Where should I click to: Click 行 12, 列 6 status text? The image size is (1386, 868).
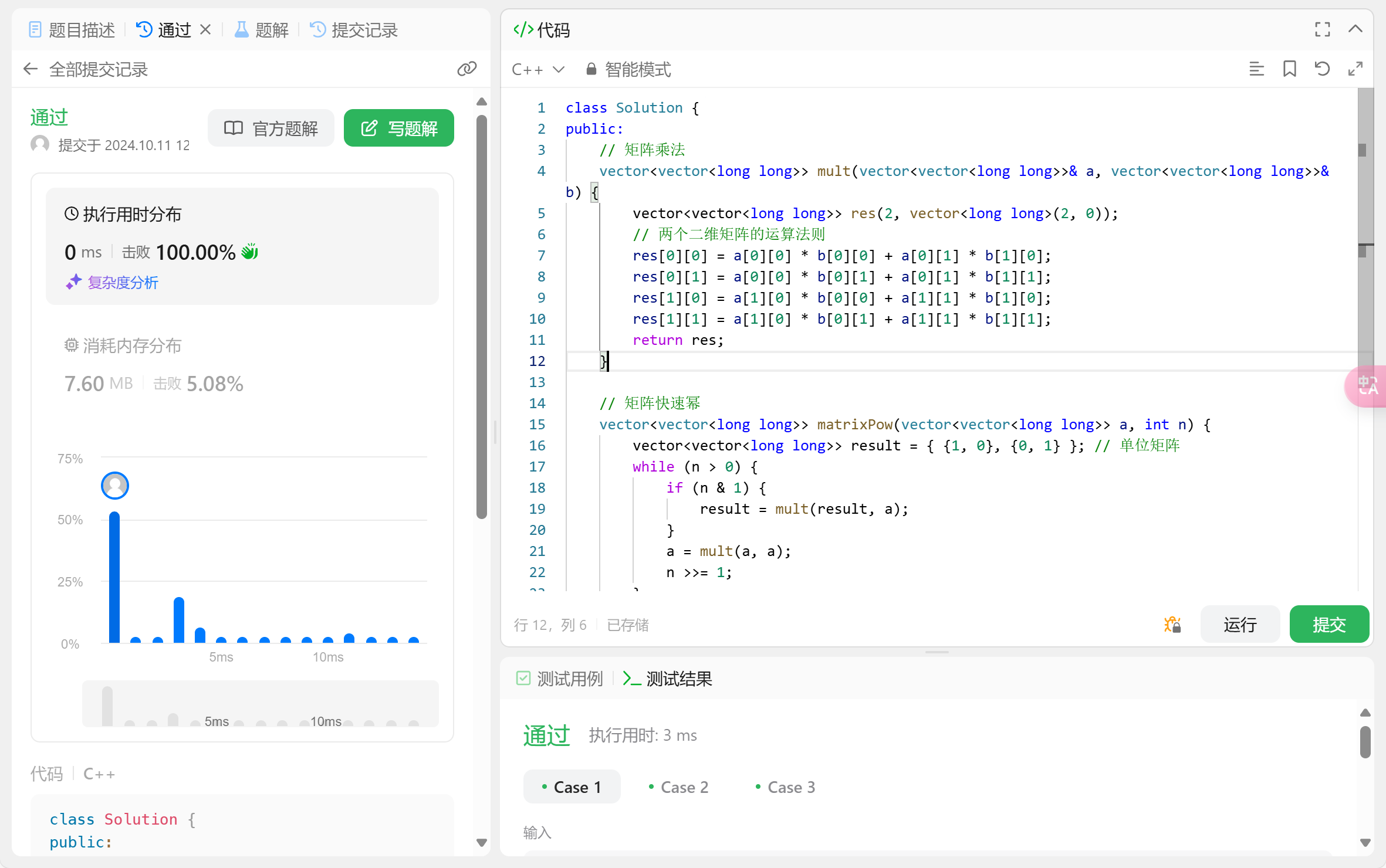pos(550,625)
